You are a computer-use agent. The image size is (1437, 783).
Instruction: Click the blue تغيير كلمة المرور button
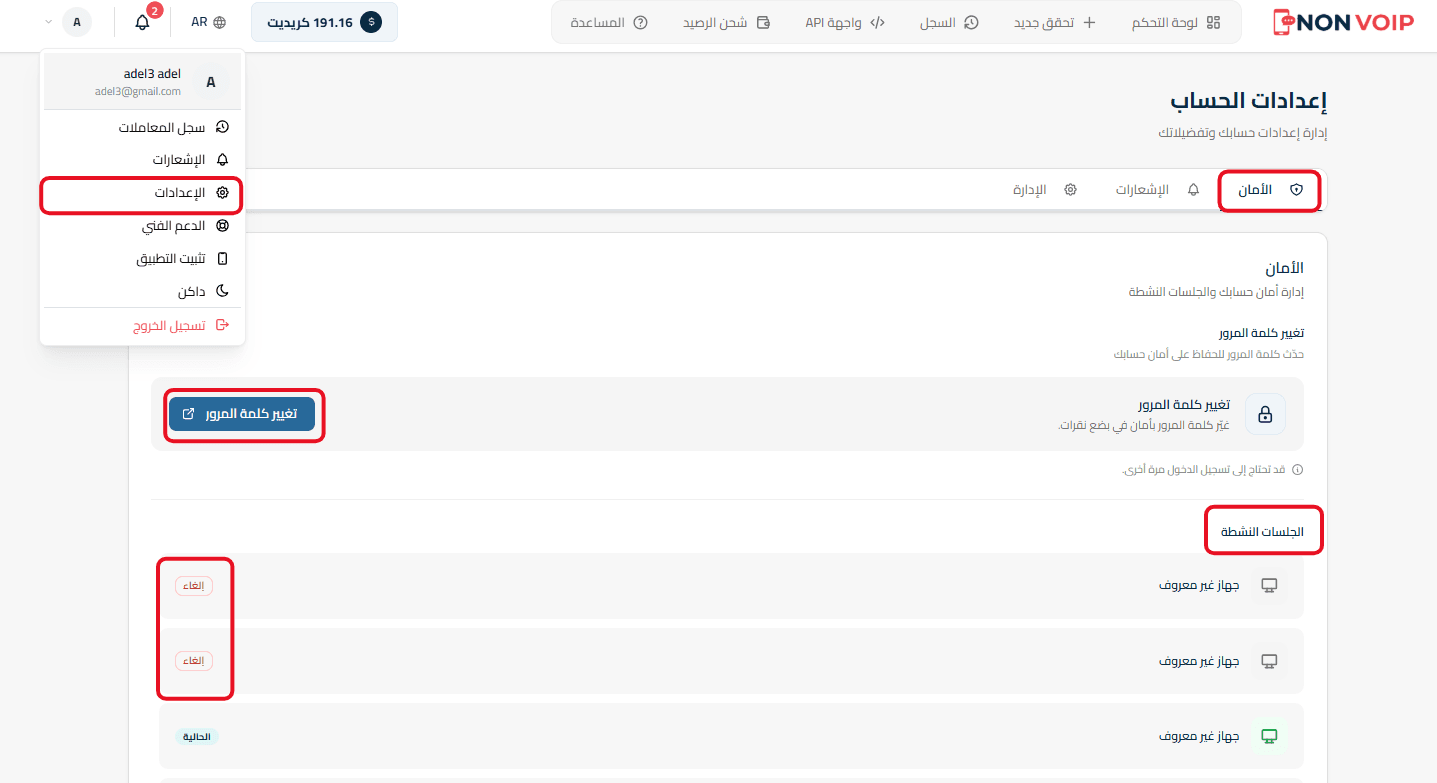tap(242, 414)
